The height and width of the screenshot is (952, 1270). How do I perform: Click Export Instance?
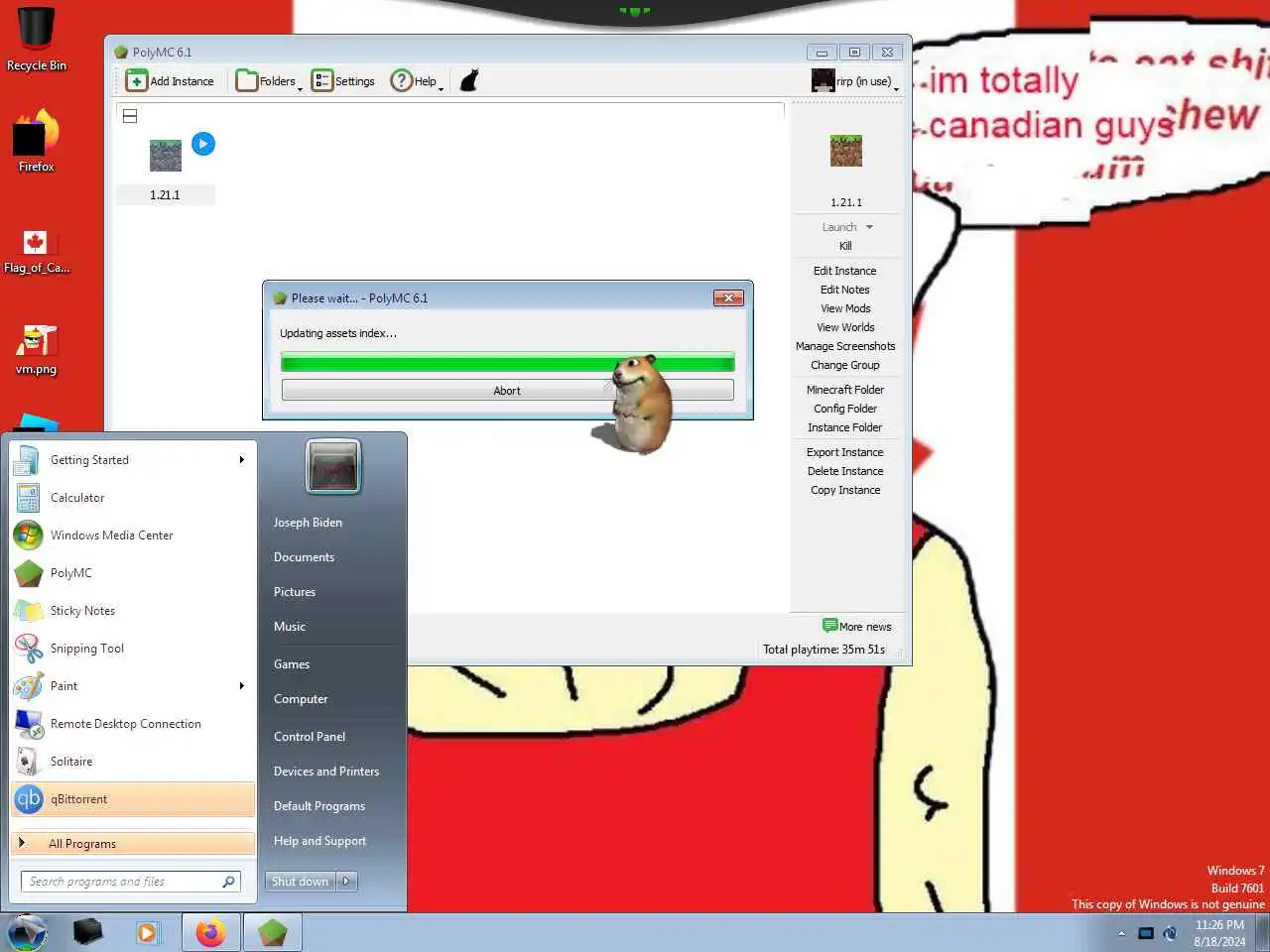pyautogui.click(x=845, y=452)
